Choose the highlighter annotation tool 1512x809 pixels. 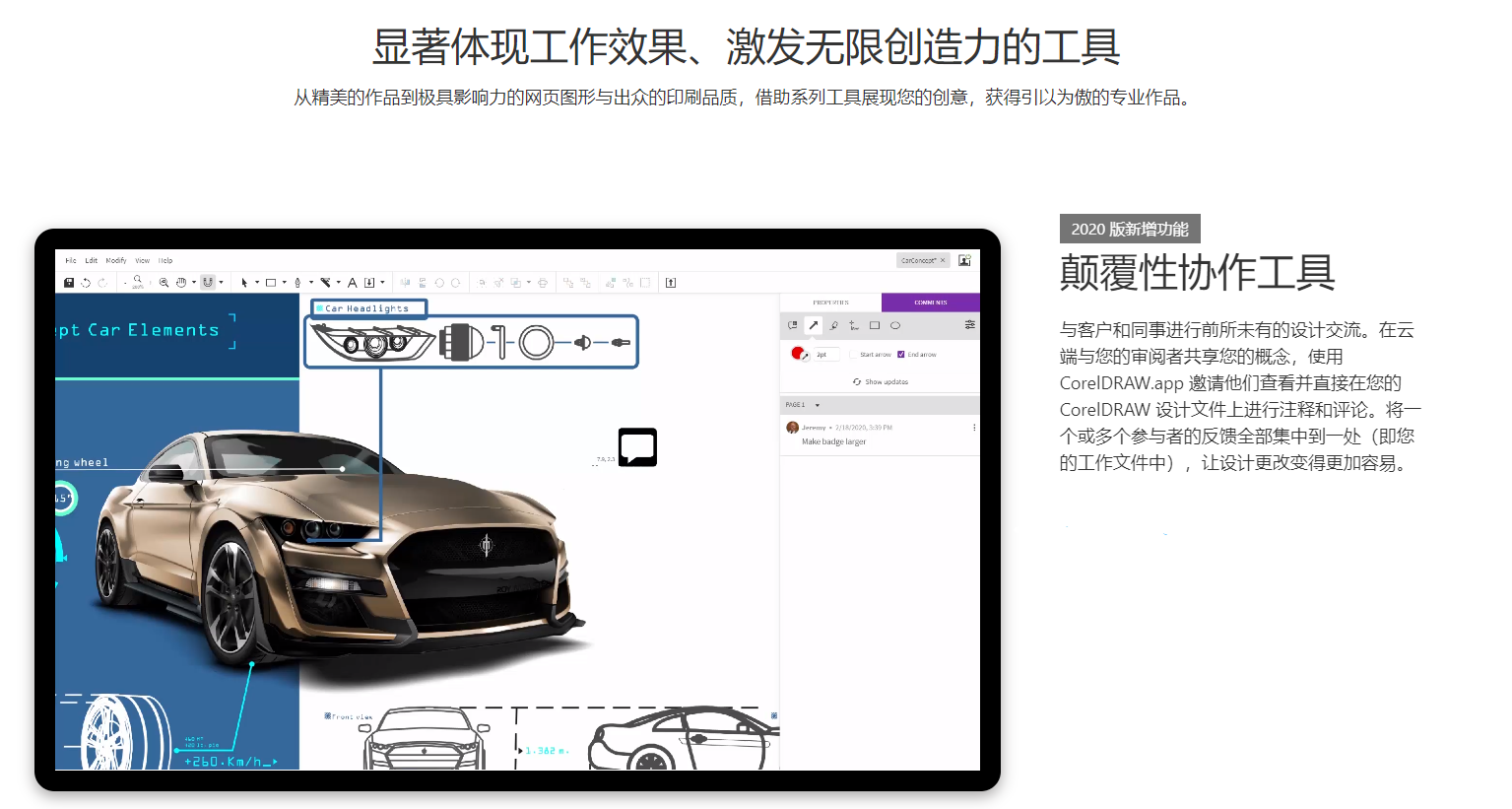coord(833,325)
